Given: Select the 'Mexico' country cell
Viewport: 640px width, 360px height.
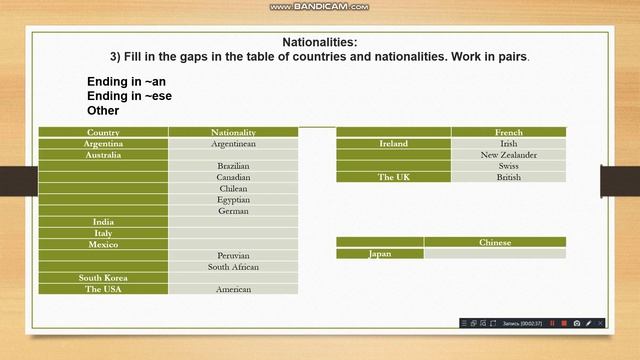Looking at the screenshot, I should point(103,244).
